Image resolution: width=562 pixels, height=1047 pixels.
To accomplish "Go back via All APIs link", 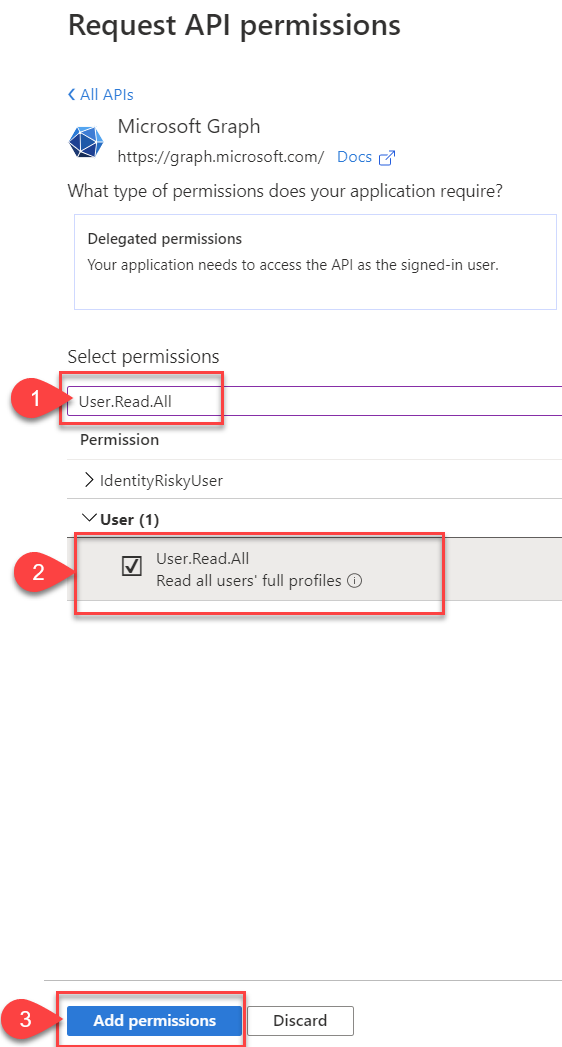I will click(107, 95).
